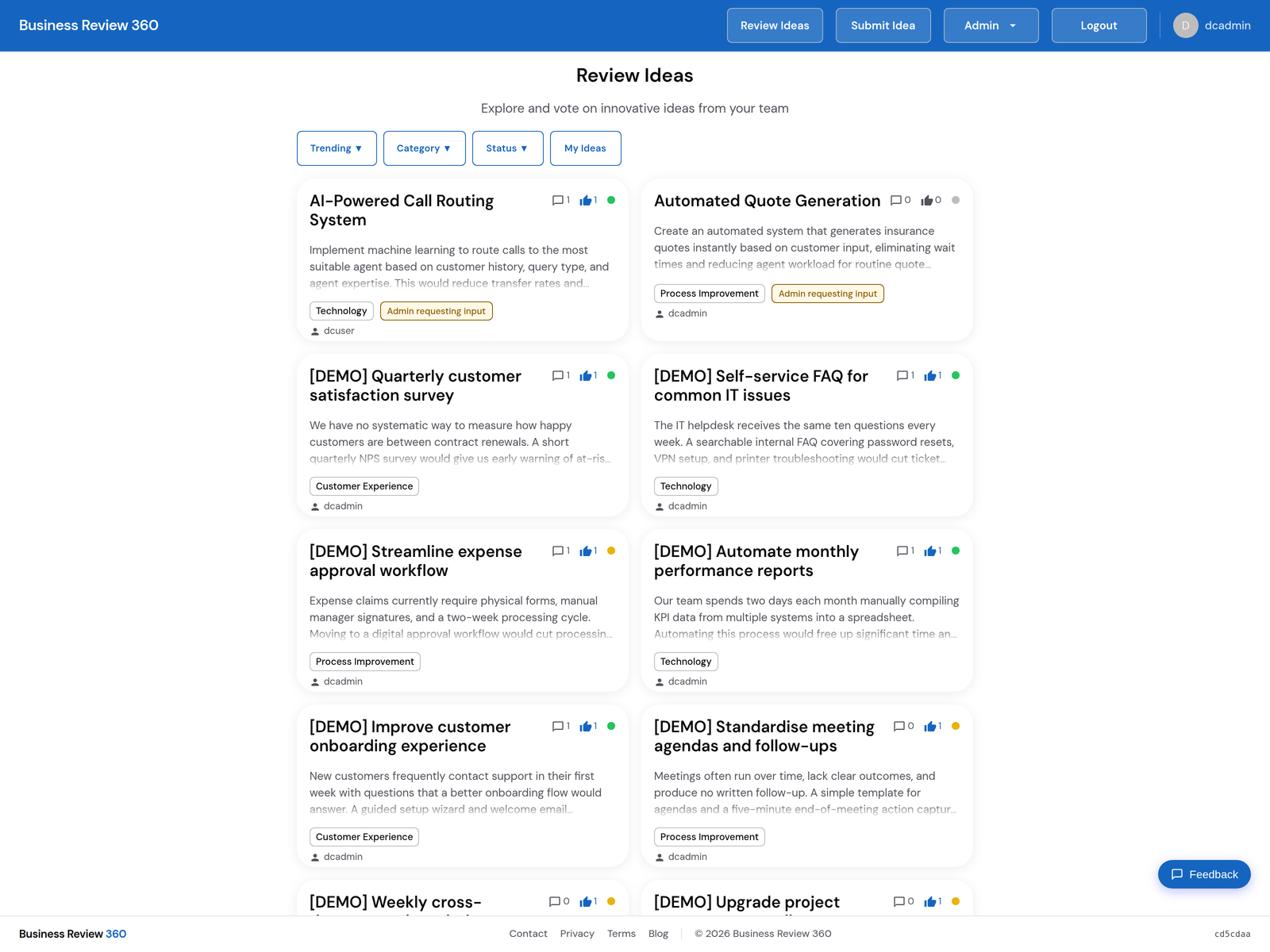Open Self-service FAQ for common IT issues title
This screenshot has height=952, width=1270.
(761, 386)
